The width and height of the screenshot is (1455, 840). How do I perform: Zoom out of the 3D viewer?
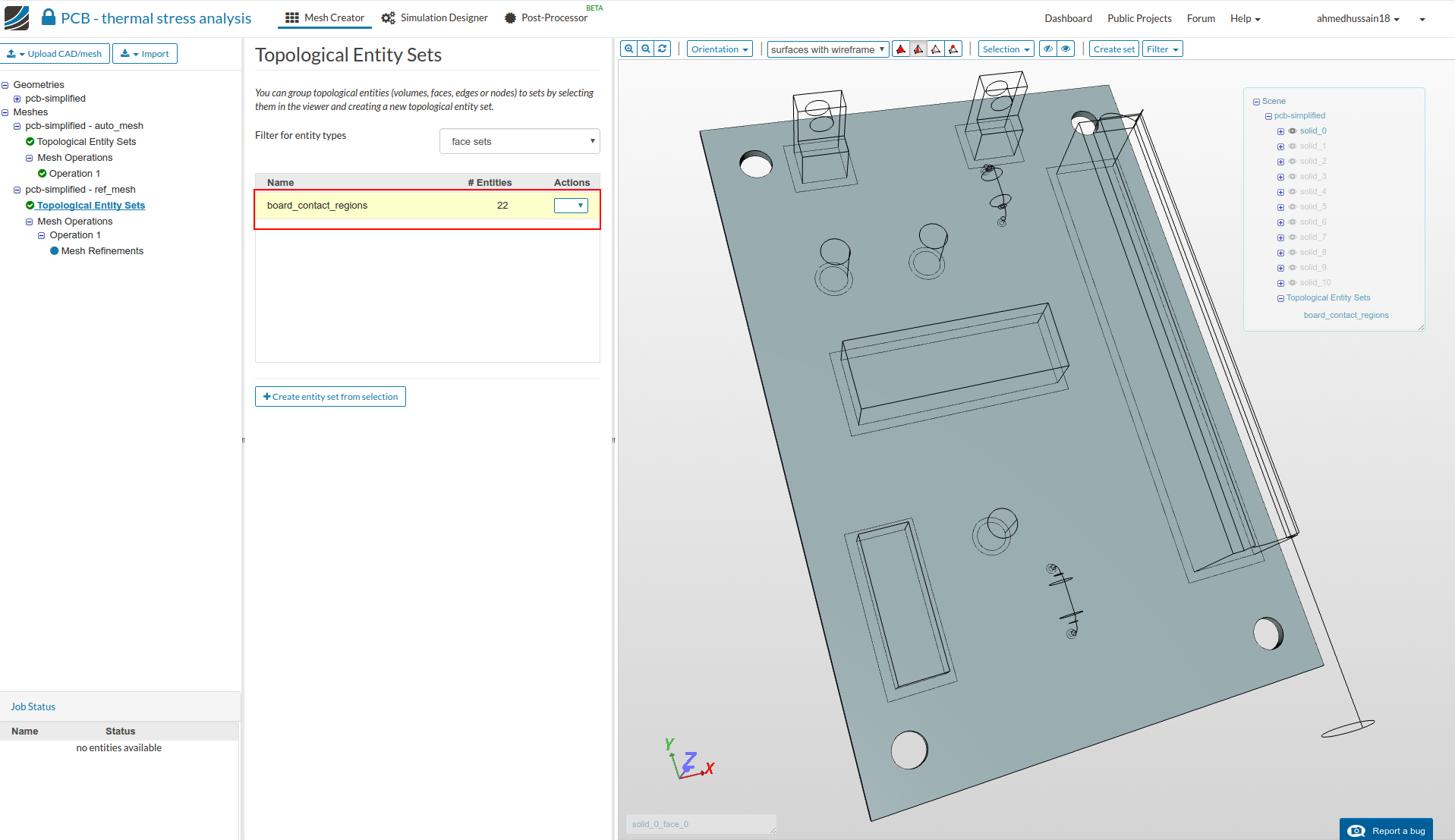(646, 49)
